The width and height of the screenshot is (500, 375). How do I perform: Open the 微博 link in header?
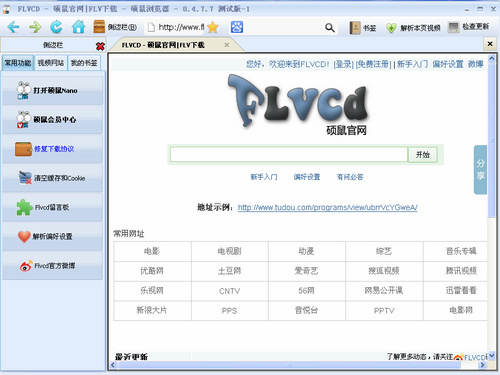[475, 64]
